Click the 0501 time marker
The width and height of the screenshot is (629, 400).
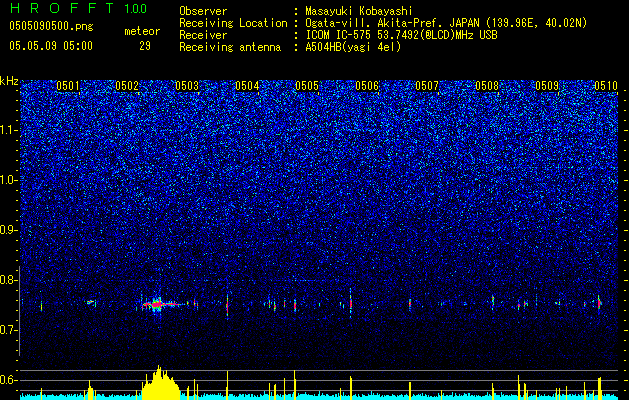(68, 85)
